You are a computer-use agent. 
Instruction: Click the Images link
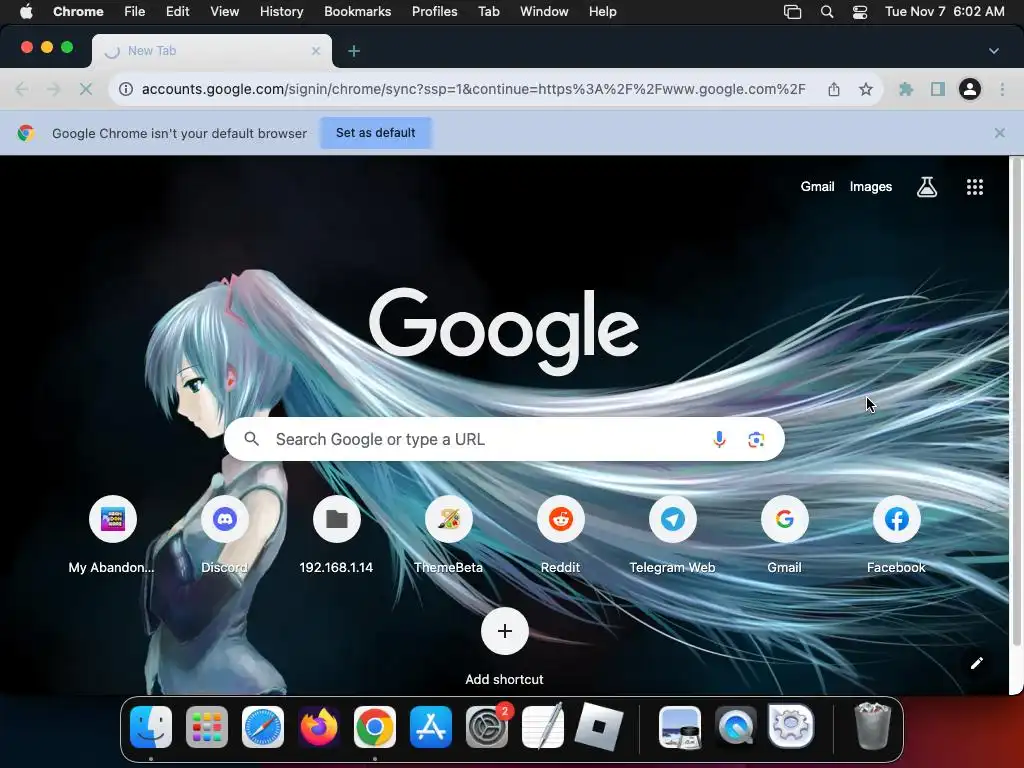[871, 187]
